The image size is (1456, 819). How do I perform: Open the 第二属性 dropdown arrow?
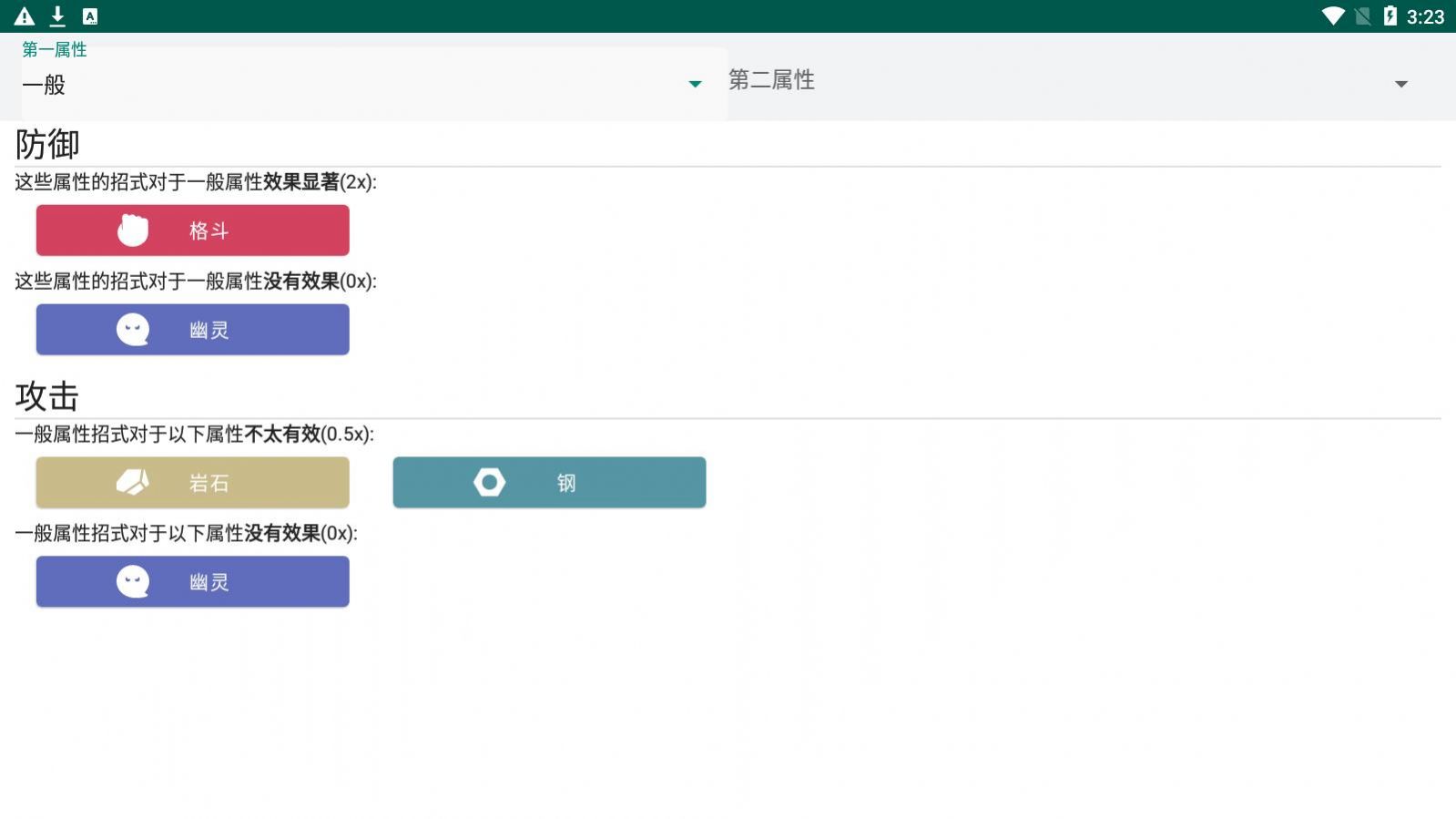coord(1401,84)
